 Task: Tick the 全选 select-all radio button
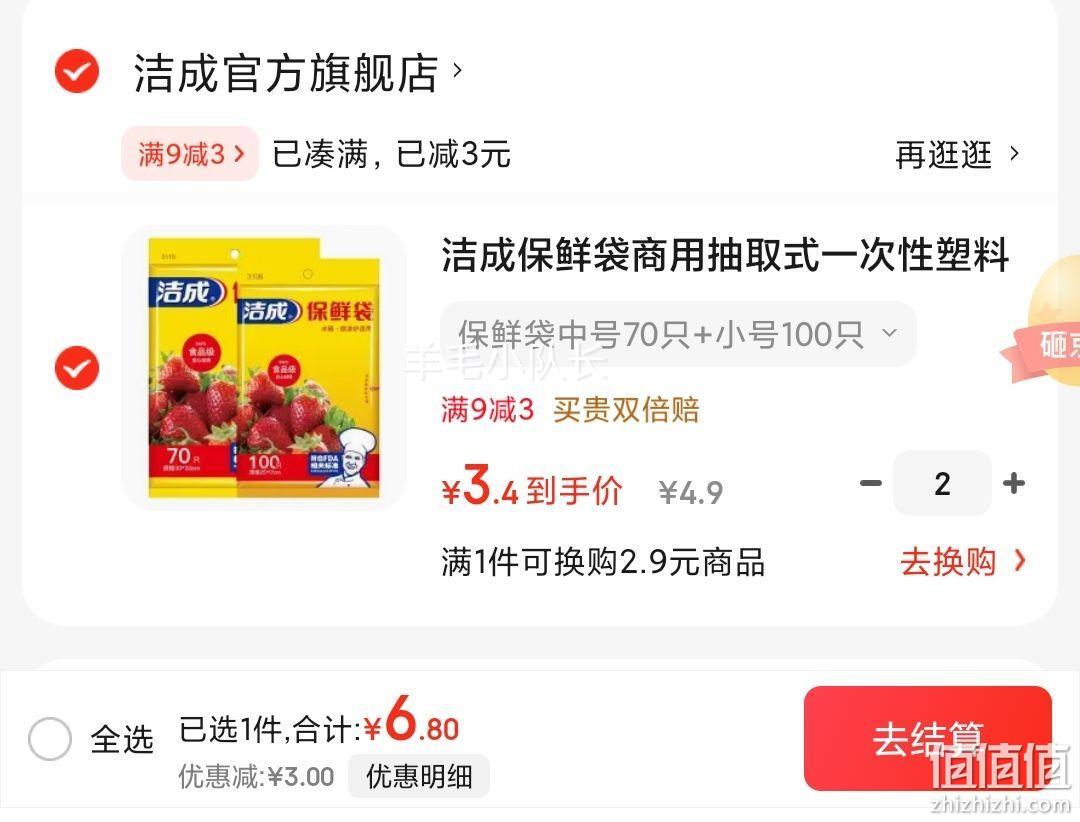(50, 739)
